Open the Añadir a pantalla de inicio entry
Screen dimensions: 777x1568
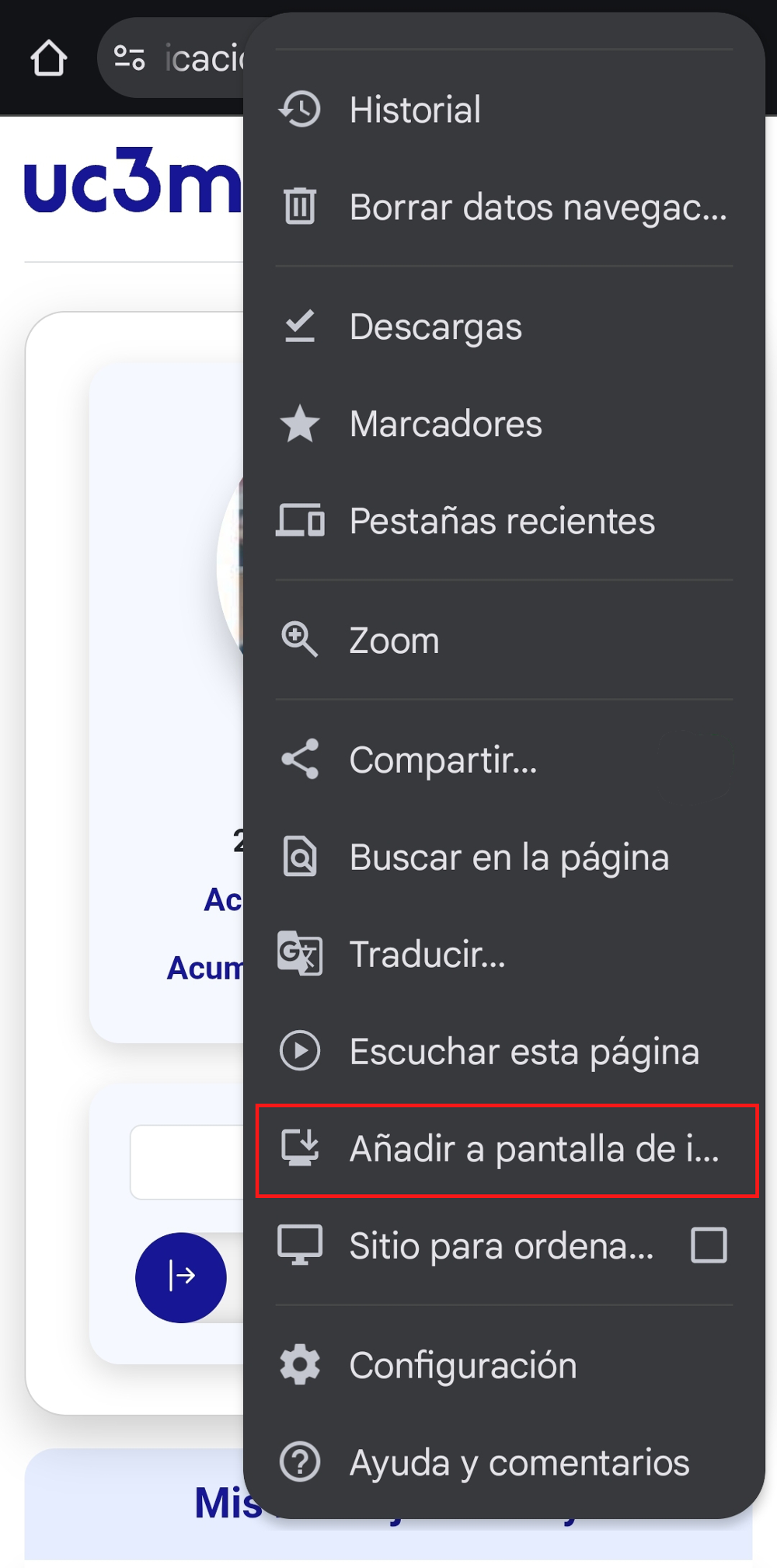point(506,1151)
